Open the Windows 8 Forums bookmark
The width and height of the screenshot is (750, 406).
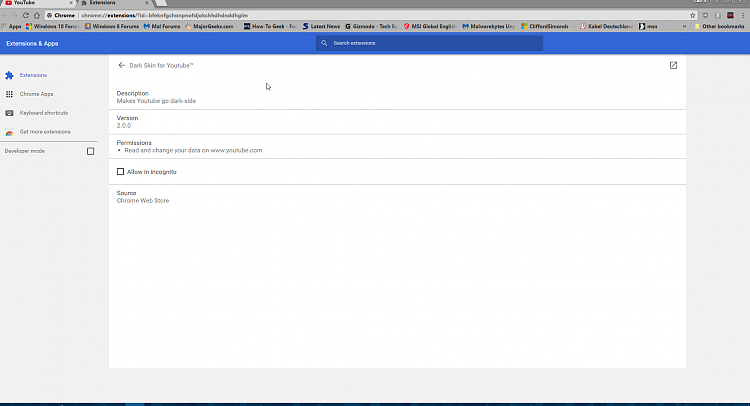pos(111,26)
